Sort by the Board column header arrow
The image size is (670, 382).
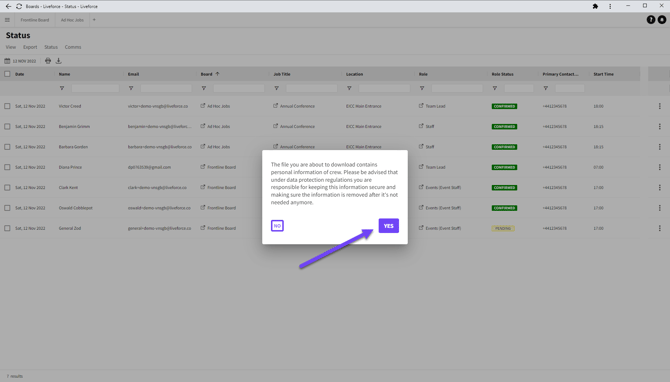tap(217, 74)
